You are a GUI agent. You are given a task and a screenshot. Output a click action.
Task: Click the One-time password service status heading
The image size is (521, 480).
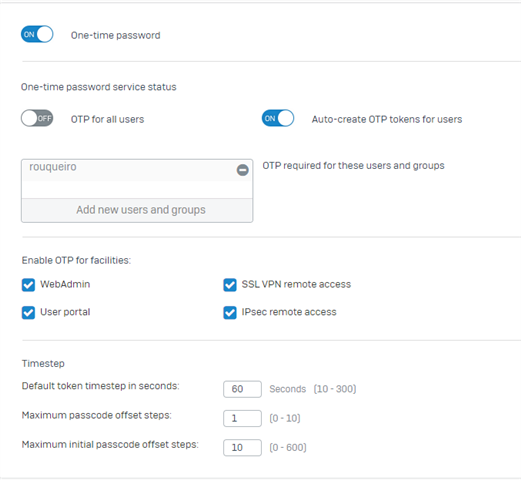tap(99, 87)
